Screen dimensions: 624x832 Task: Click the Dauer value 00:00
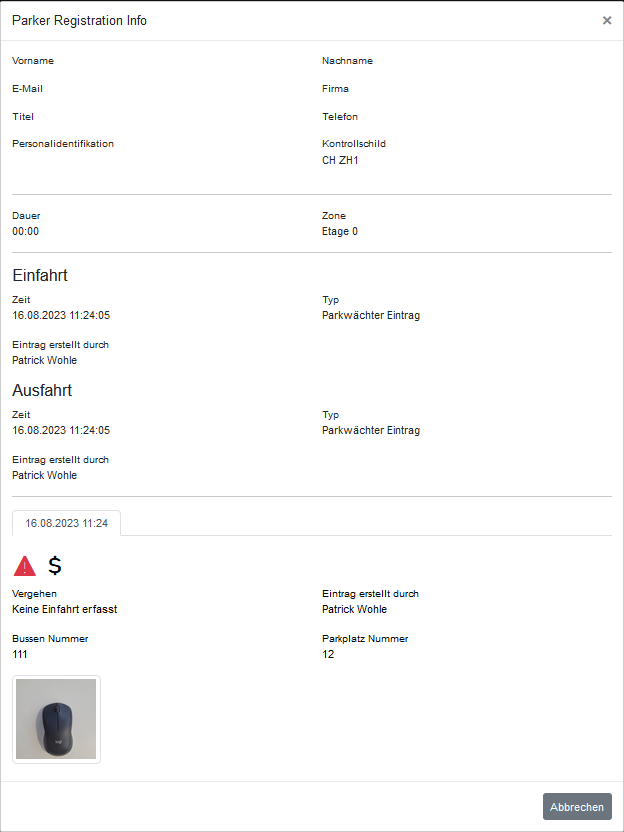point(25,231)
